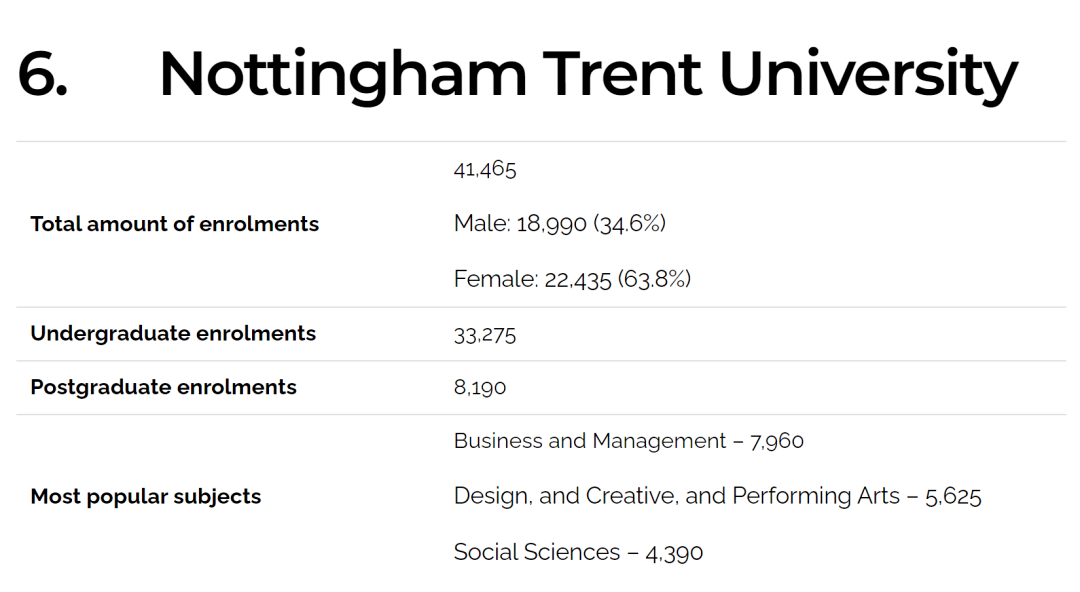Click the Total amount of enrolments label

(x=174, y=224)
